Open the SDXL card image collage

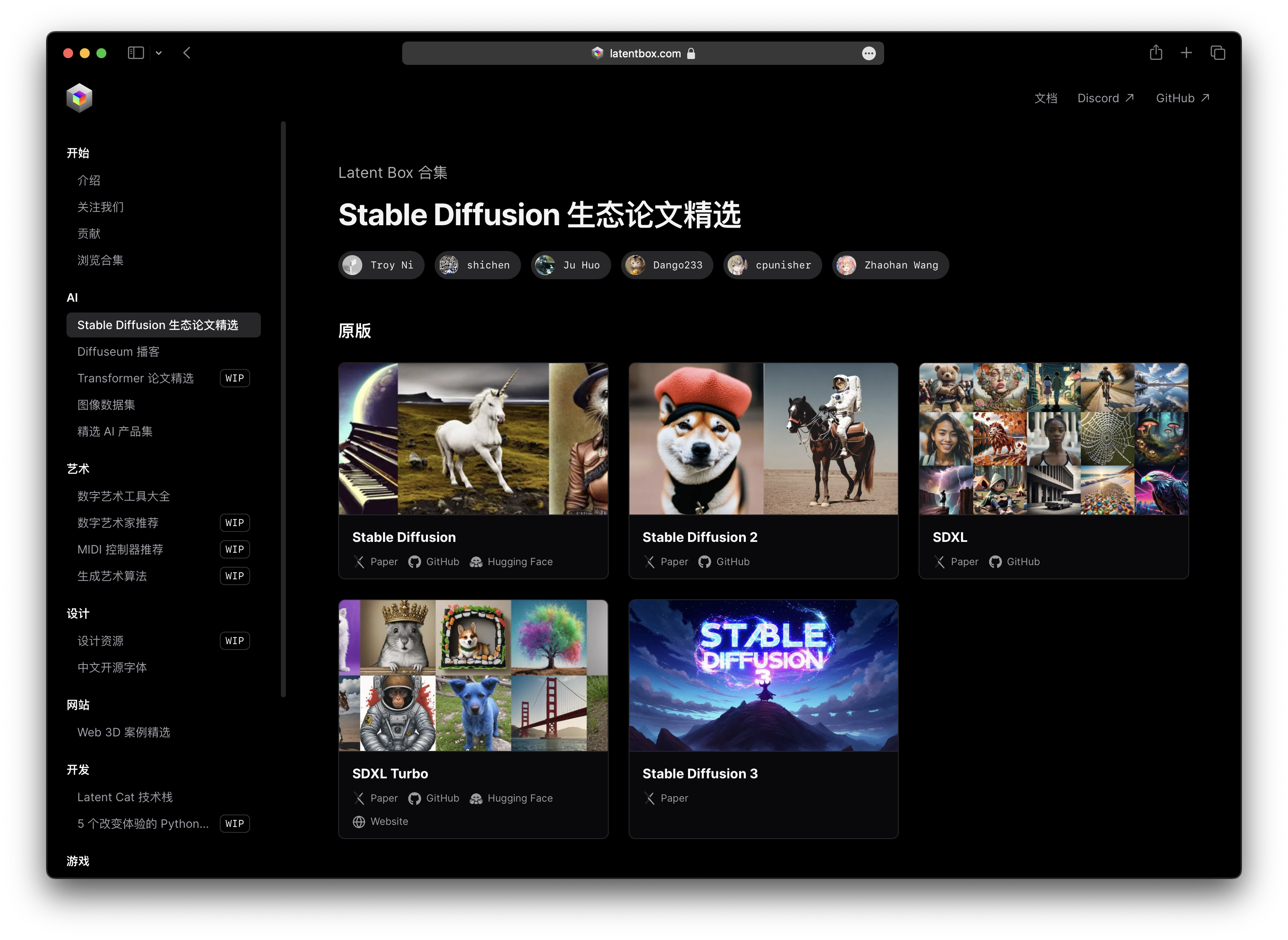(1053, 439)
